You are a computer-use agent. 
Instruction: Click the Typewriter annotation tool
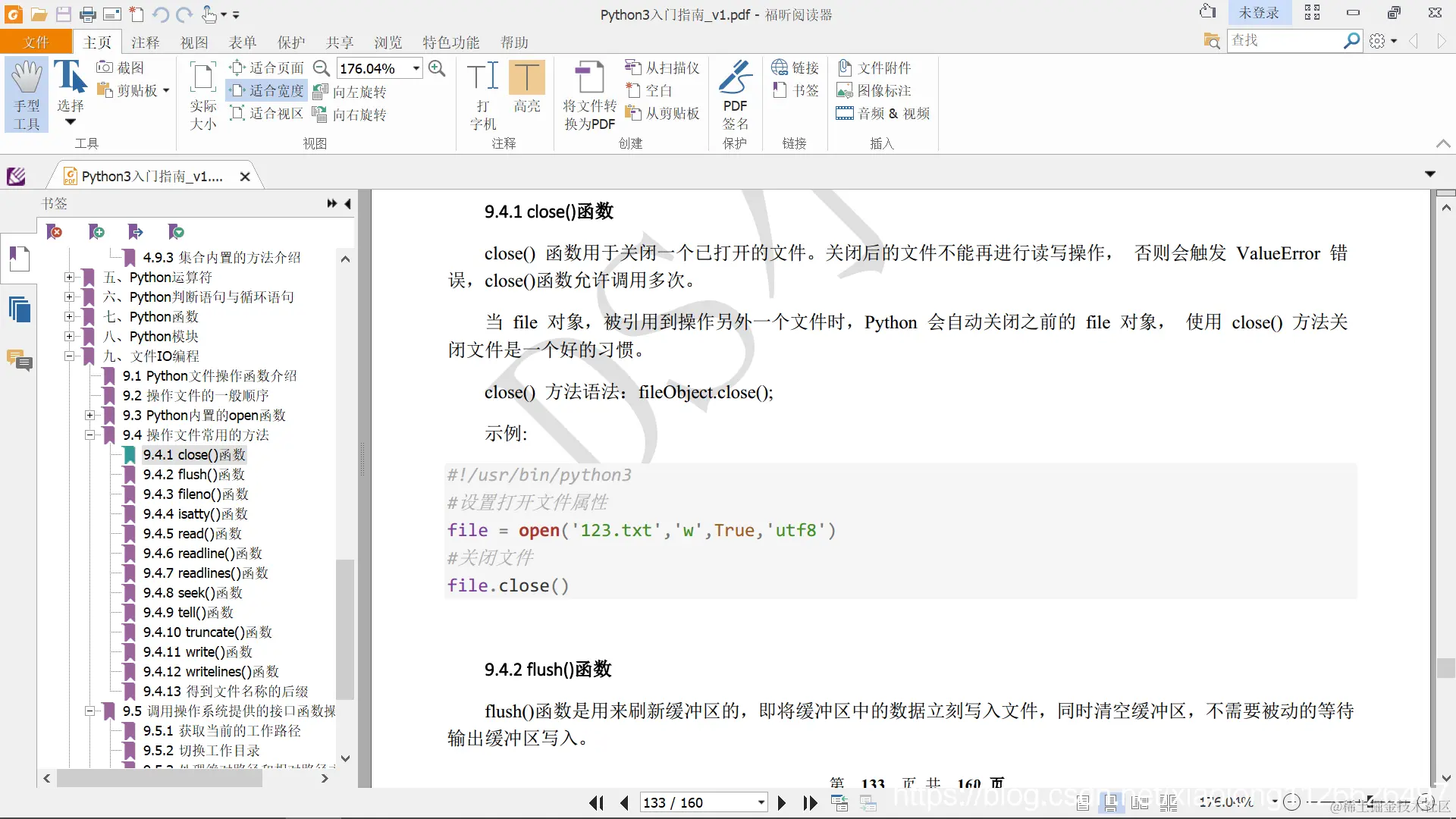(482, 94)
